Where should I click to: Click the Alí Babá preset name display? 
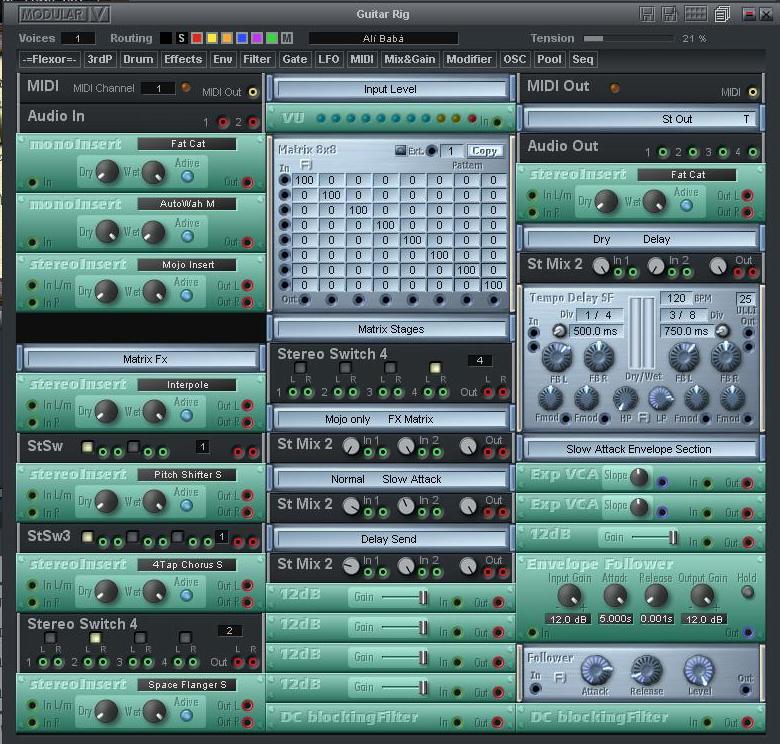tap(383, 38)
